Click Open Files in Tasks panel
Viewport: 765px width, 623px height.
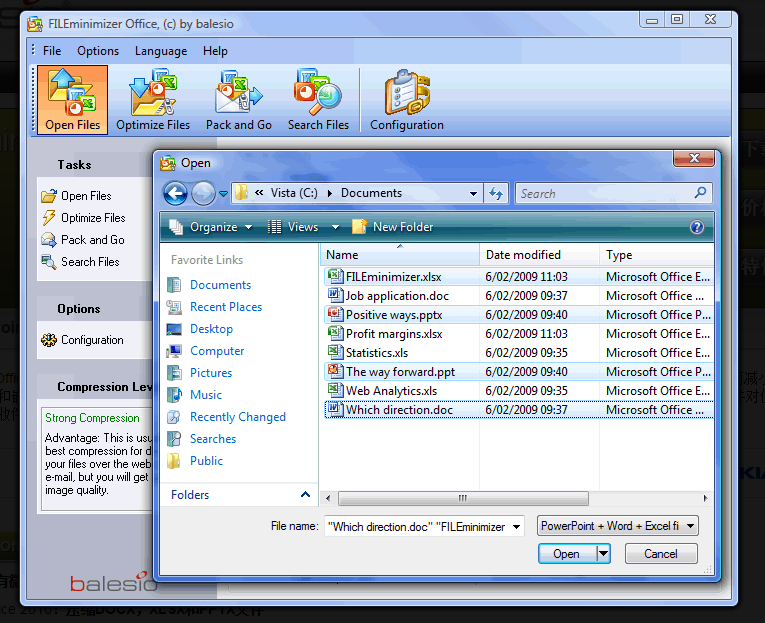click(x=77, y=196)
